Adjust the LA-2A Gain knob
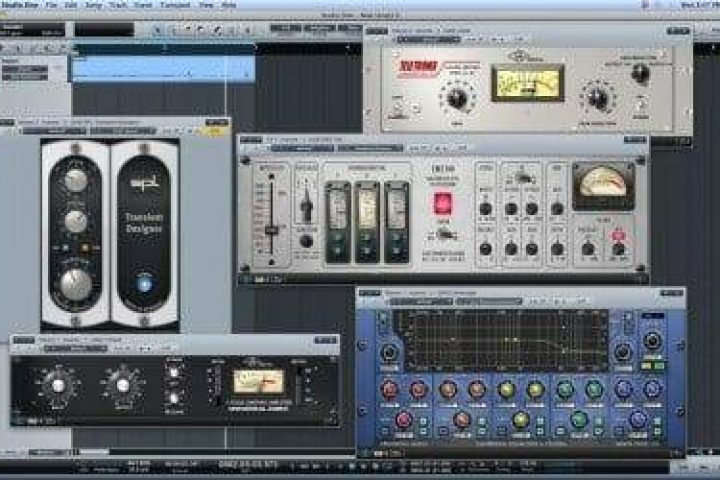Viewport: 720px width, 480px height. (x=457, y=97)
